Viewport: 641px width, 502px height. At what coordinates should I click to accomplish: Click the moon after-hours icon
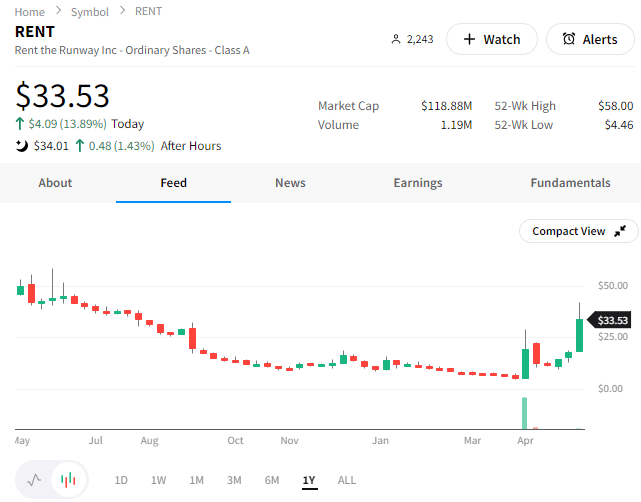click(22, 146)
